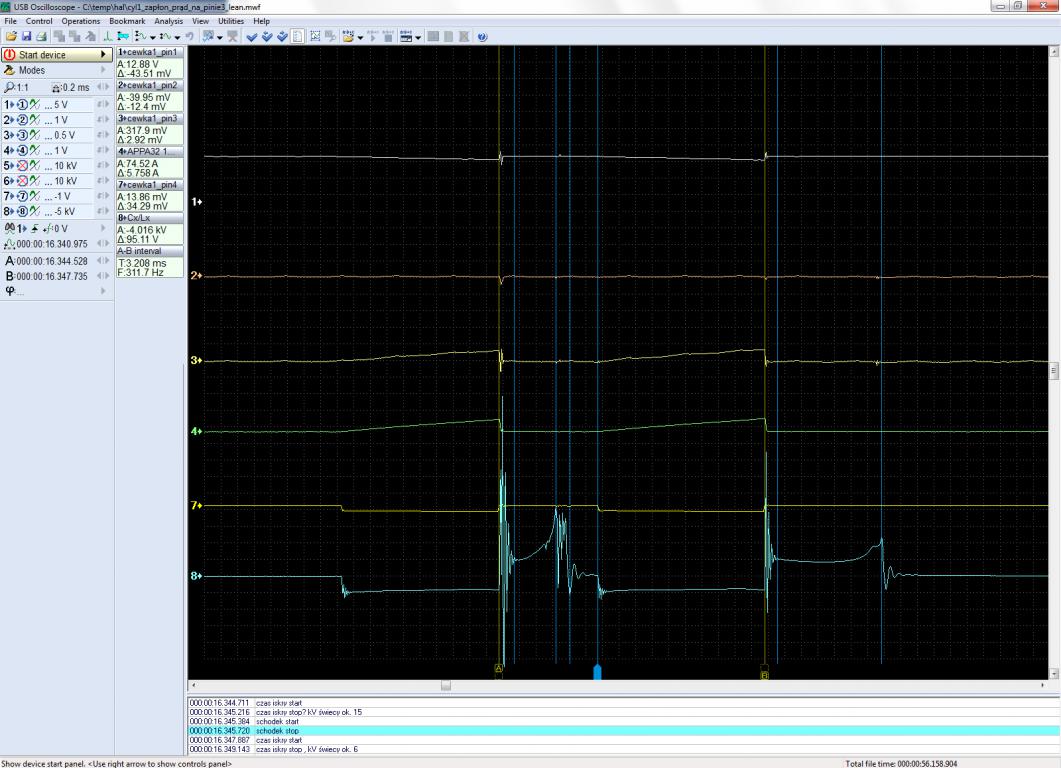Open dropdown arrow beside vertical cursor icon

[x=153, y=38]
